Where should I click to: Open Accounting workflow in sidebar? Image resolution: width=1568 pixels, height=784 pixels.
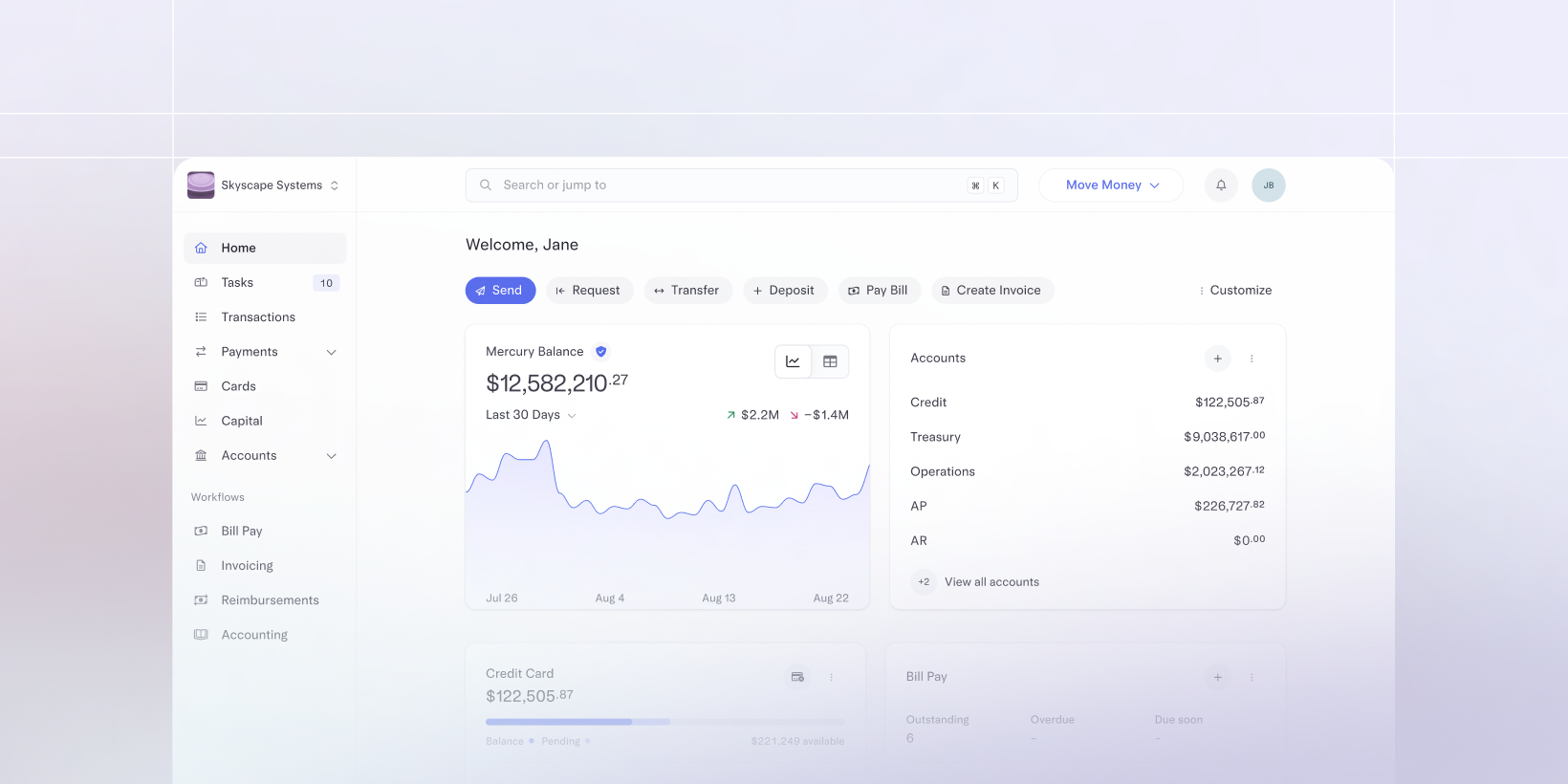pyautogui.click(x=265, y=635)
